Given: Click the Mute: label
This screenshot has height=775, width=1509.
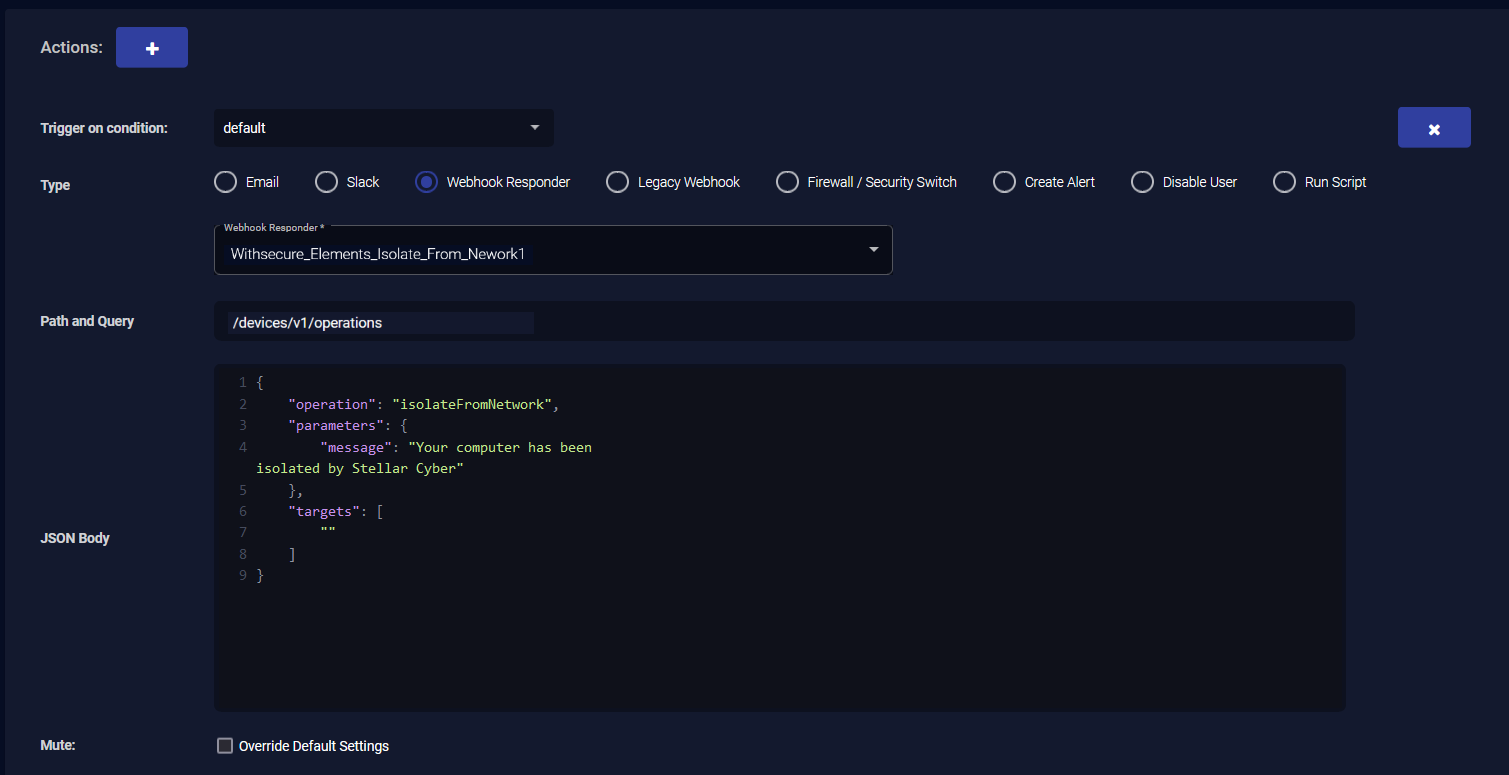Looking at the screenshot, I should tap(58, 745).
